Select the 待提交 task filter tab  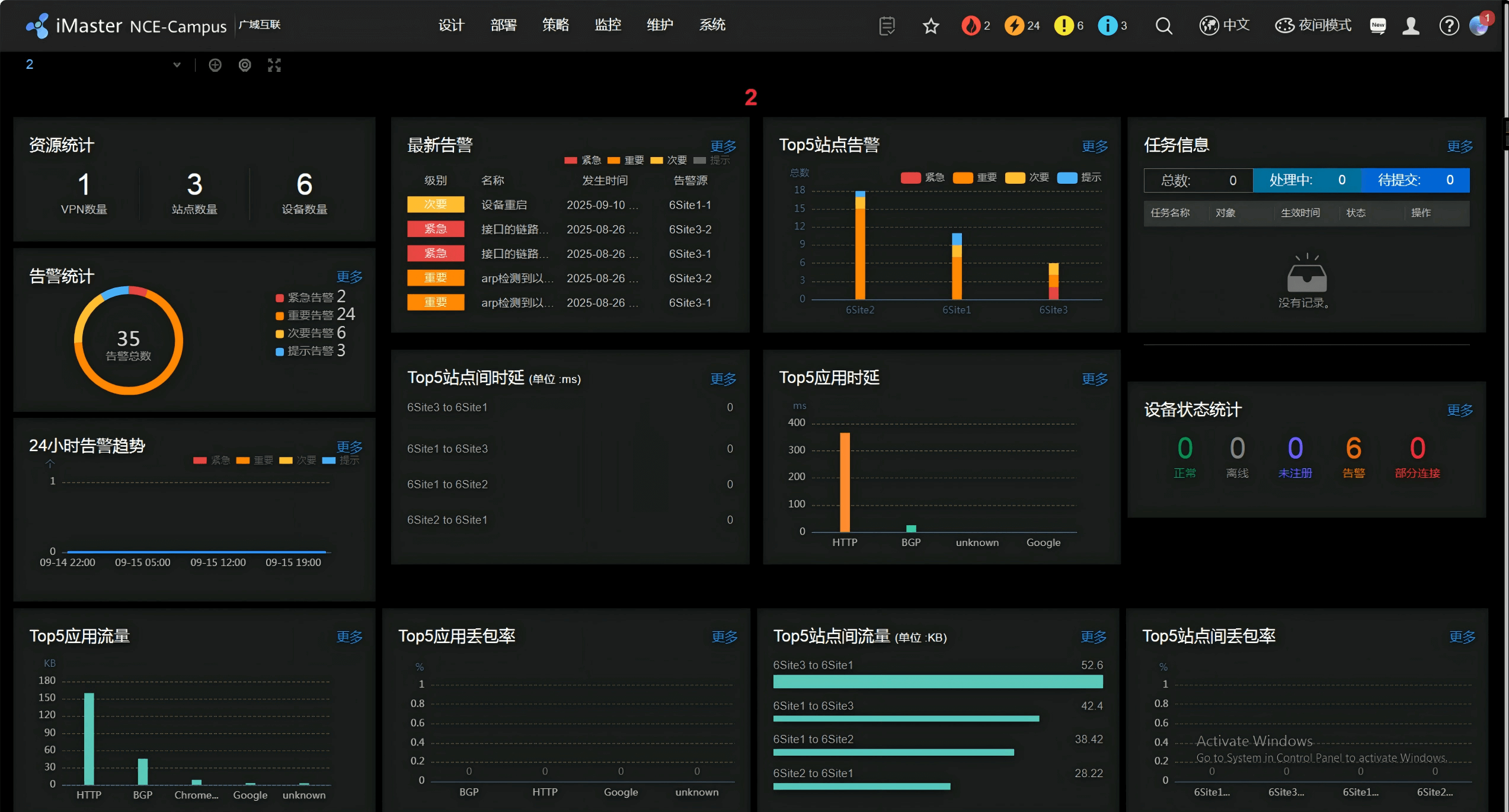pos(1415,180)
